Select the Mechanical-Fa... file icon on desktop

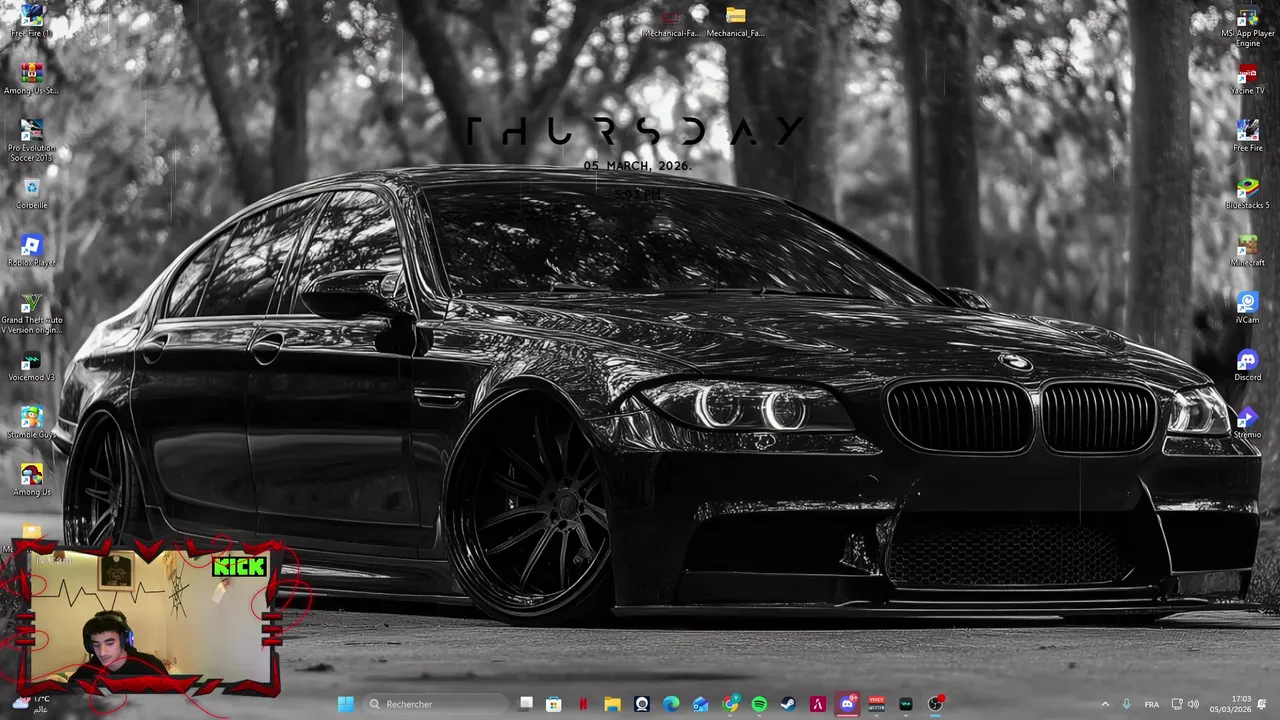[x=671, y=21]
